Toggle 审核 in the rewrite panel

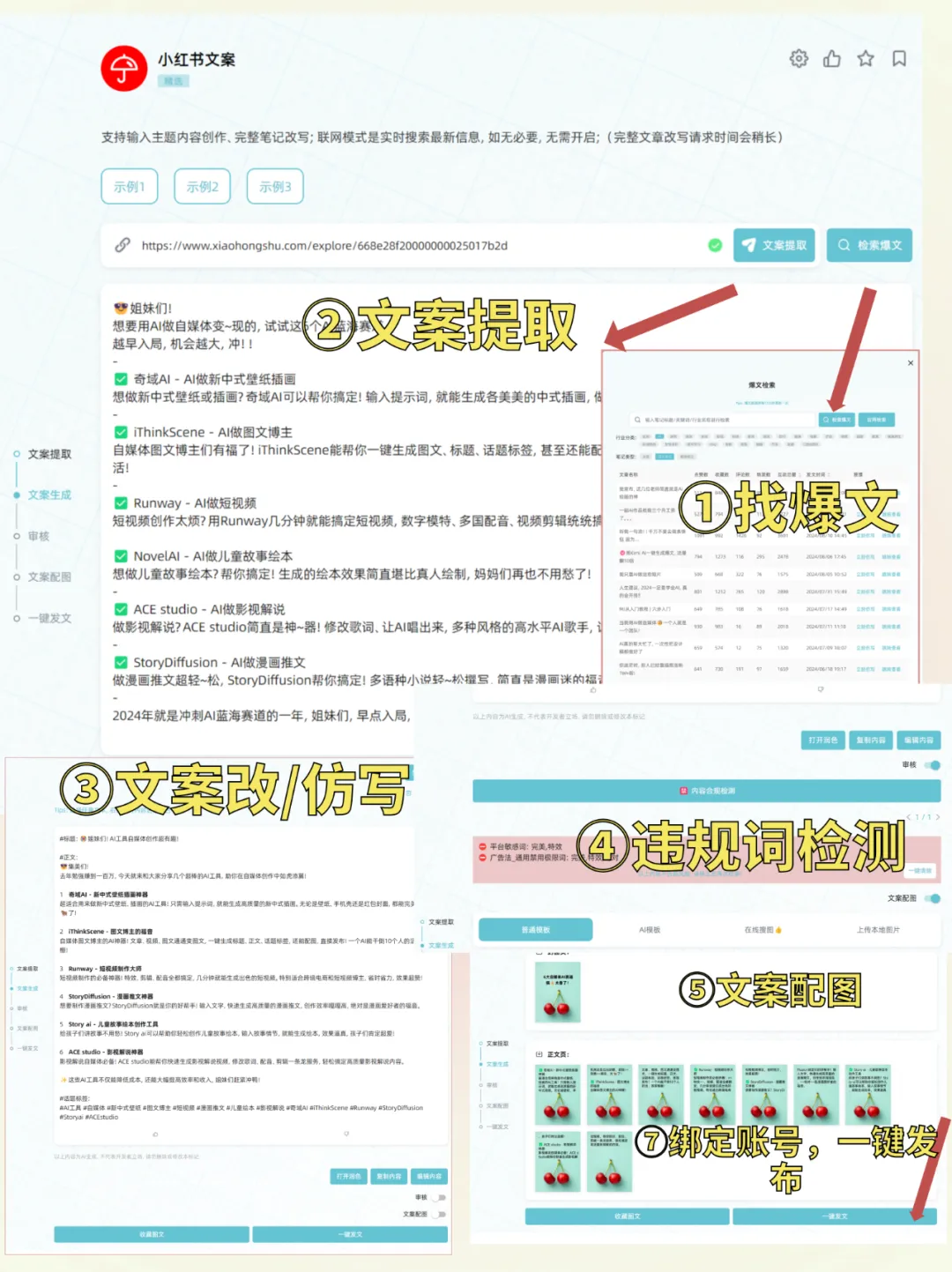point(438,1197)
